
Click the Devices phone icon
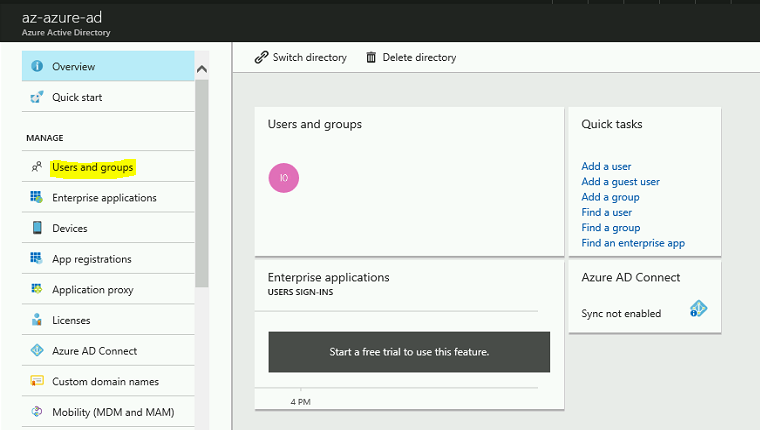click(x=37, y=228)
